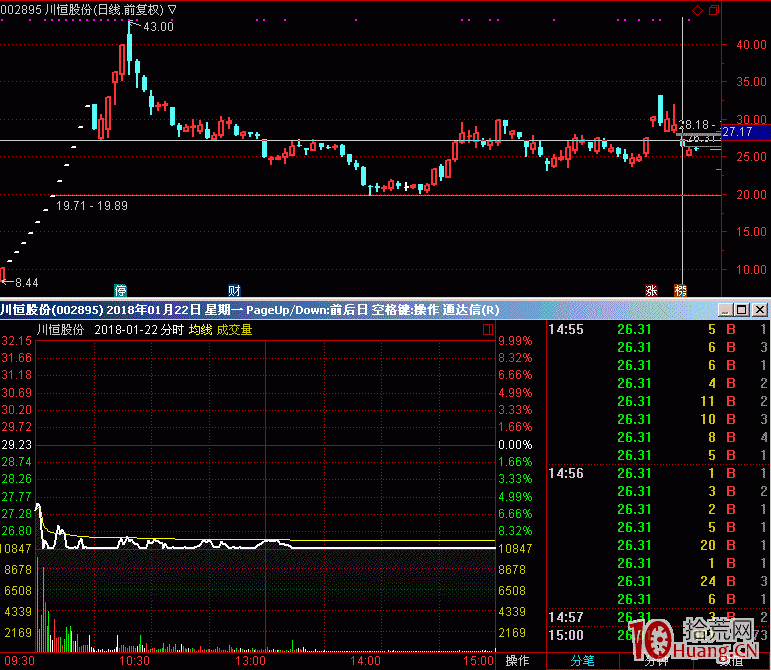
Task: Maximize the intraday popup window
Action: (744, 310)
